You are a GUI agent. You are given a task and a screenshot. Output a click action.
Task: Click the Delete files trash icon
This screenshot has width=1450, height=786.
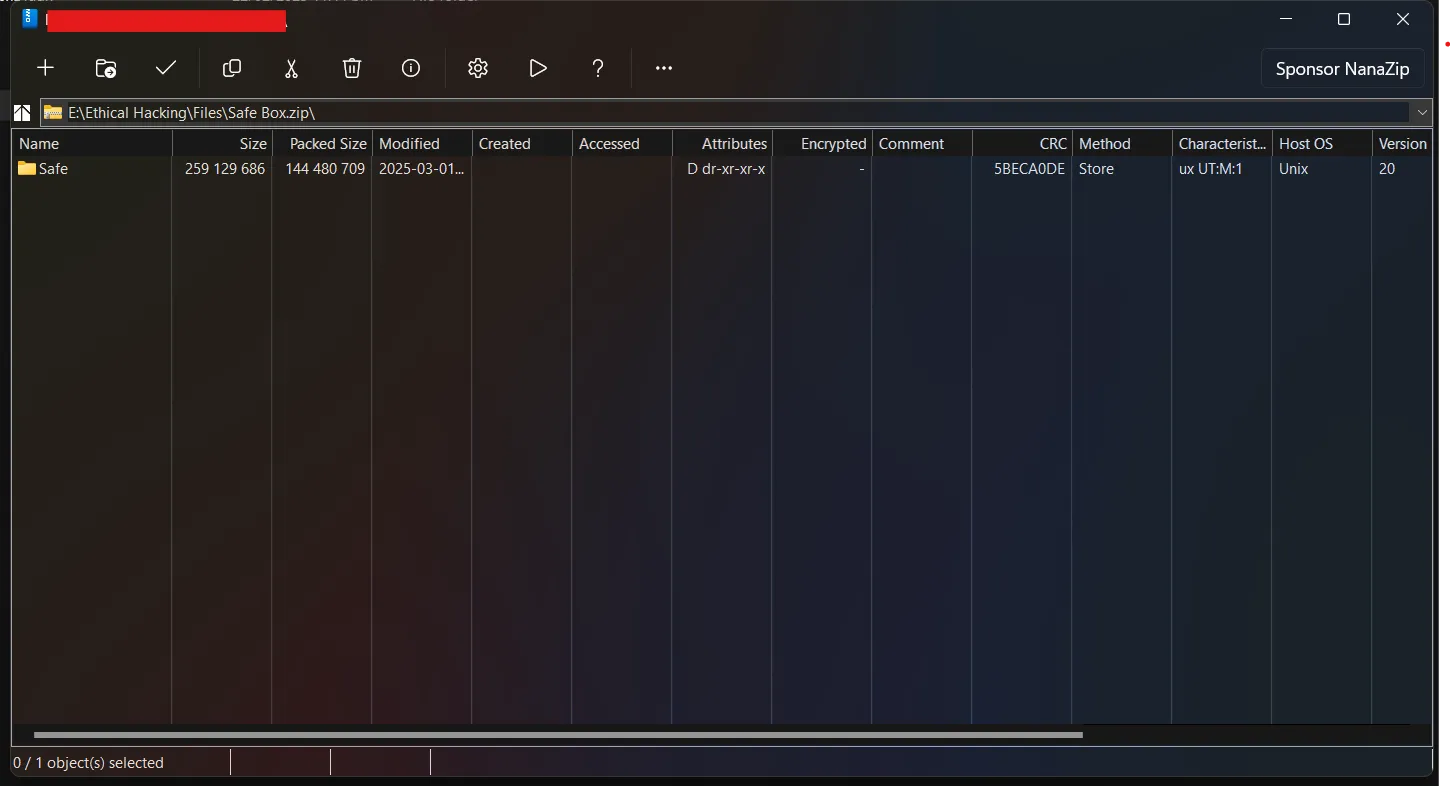pos(351,68)
